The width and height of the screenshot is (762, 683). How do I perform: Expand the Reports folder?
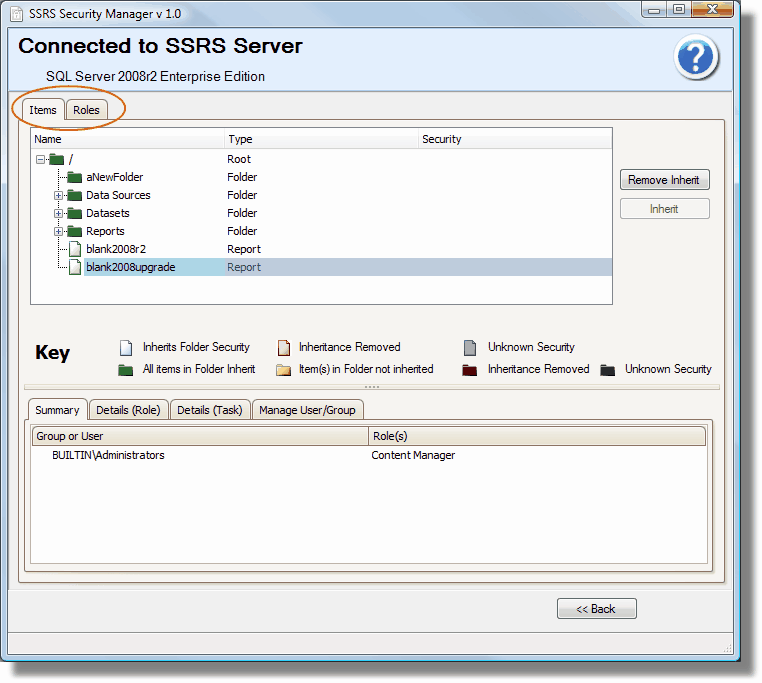[x=58, y=231]
